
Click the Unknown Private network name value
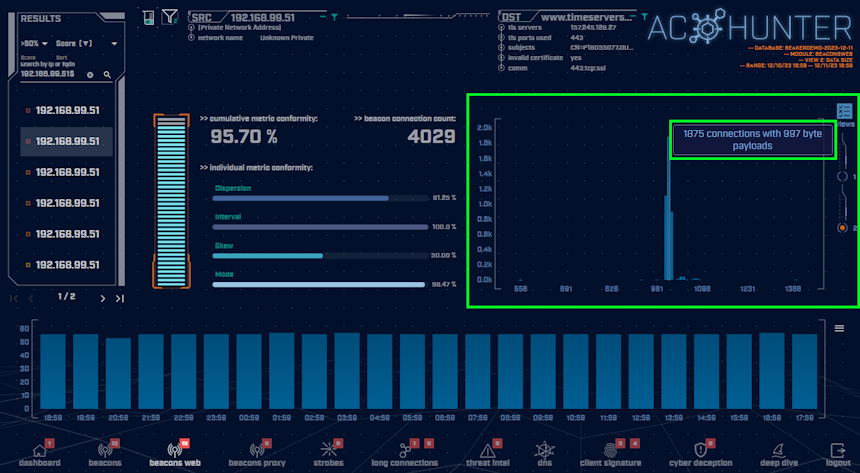coord(287,37)
